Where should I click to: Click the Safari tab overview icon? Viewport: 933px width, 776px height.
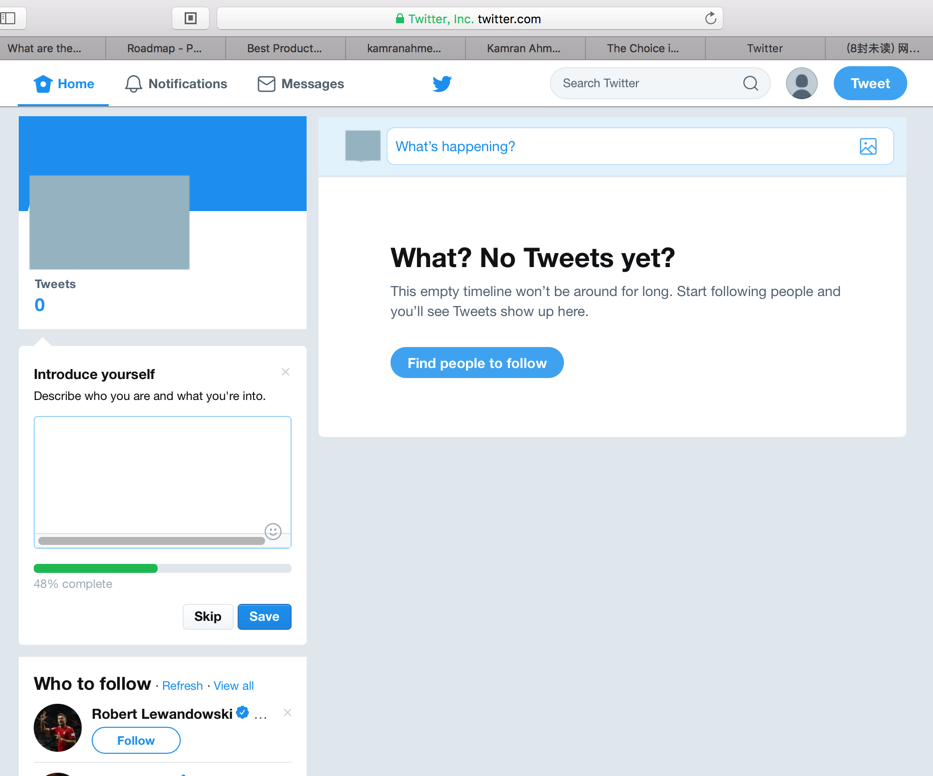(x=190, y=18)
